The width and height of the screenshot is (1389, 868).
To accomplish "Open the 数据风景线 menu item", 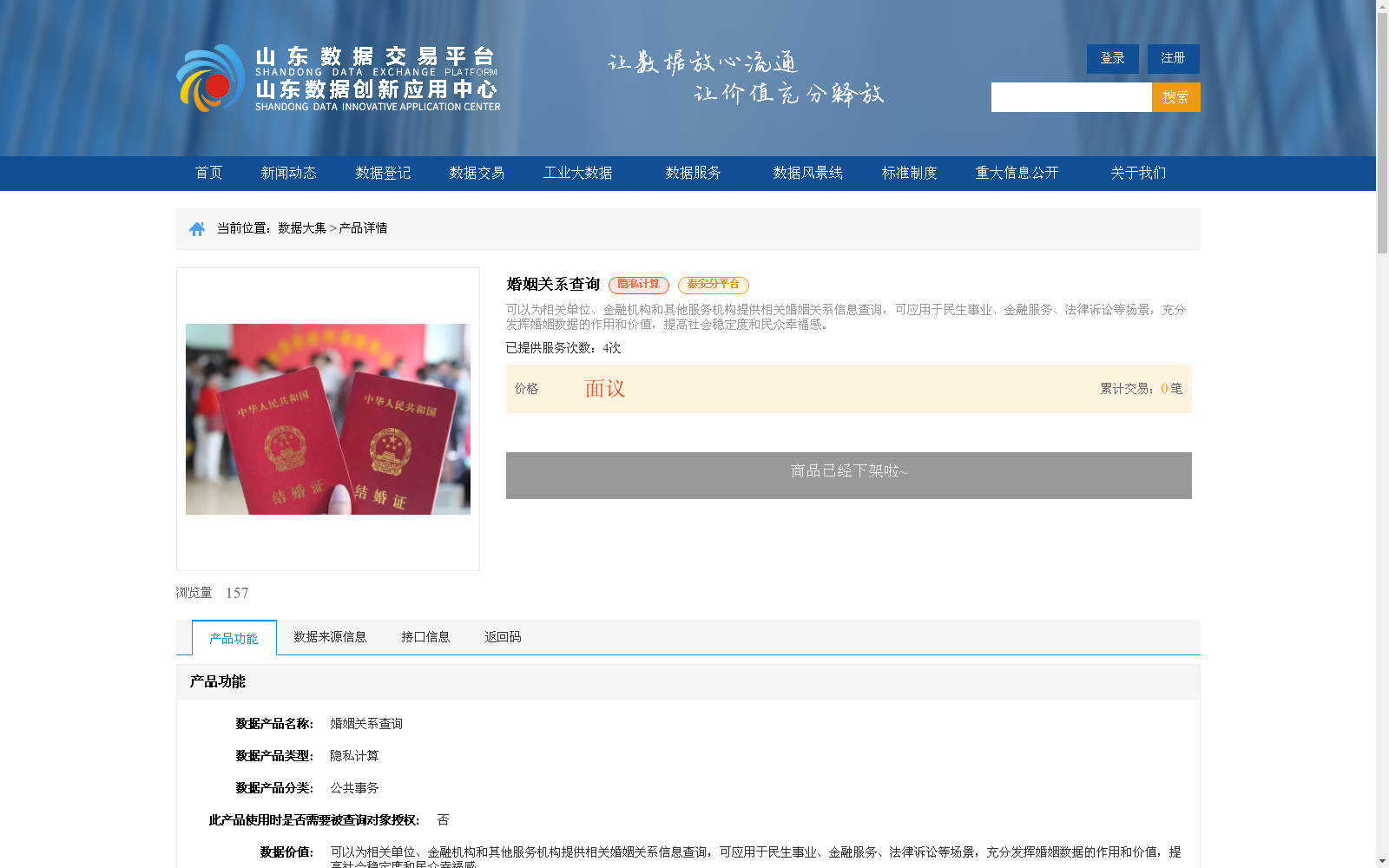I will click(807, 173).
